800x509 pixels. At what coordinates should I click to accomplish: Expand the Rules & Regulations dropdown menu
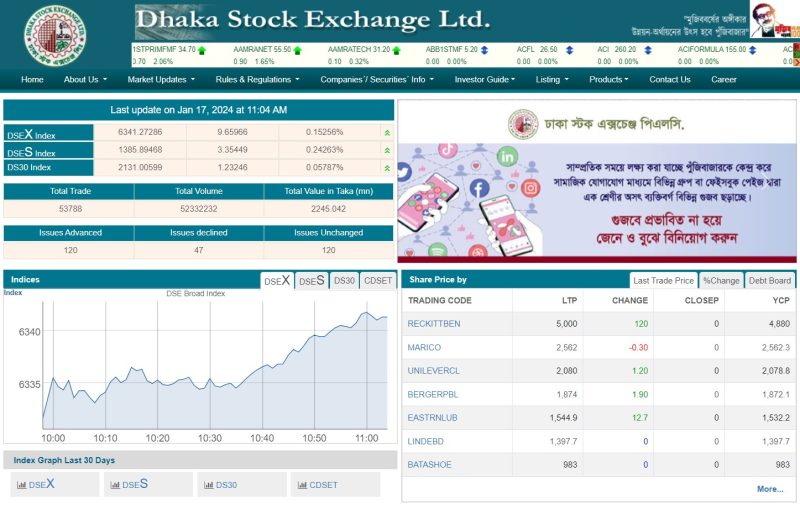(257, 79)
